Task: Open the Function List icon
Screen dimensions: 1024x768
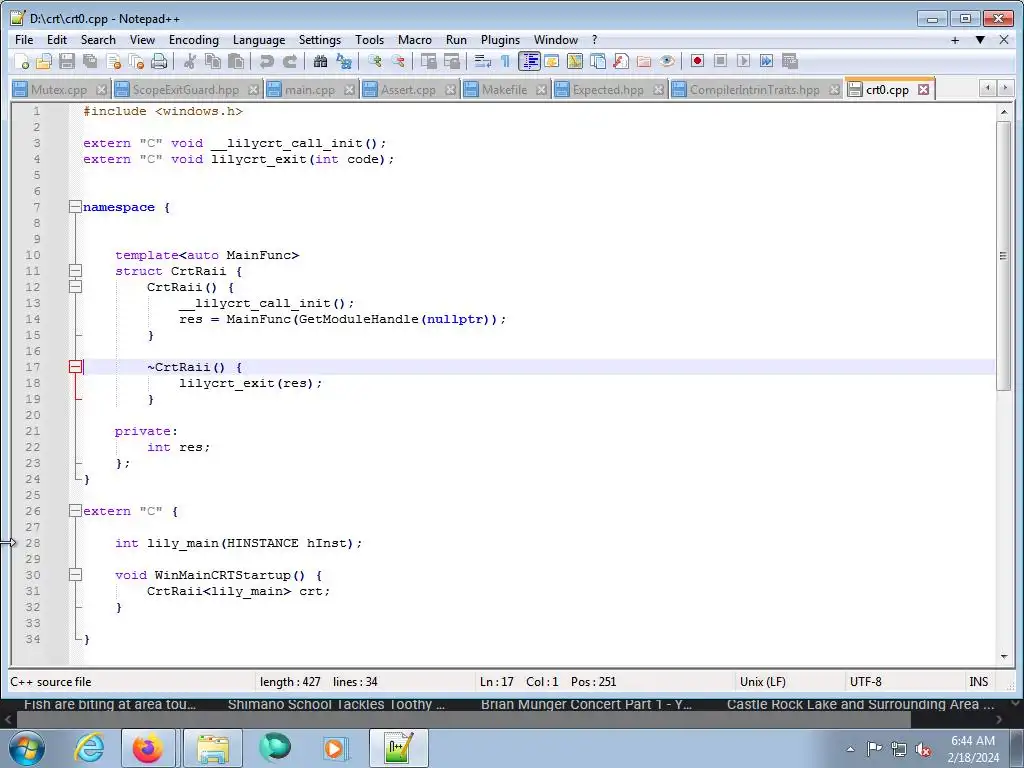Action: 620,61
